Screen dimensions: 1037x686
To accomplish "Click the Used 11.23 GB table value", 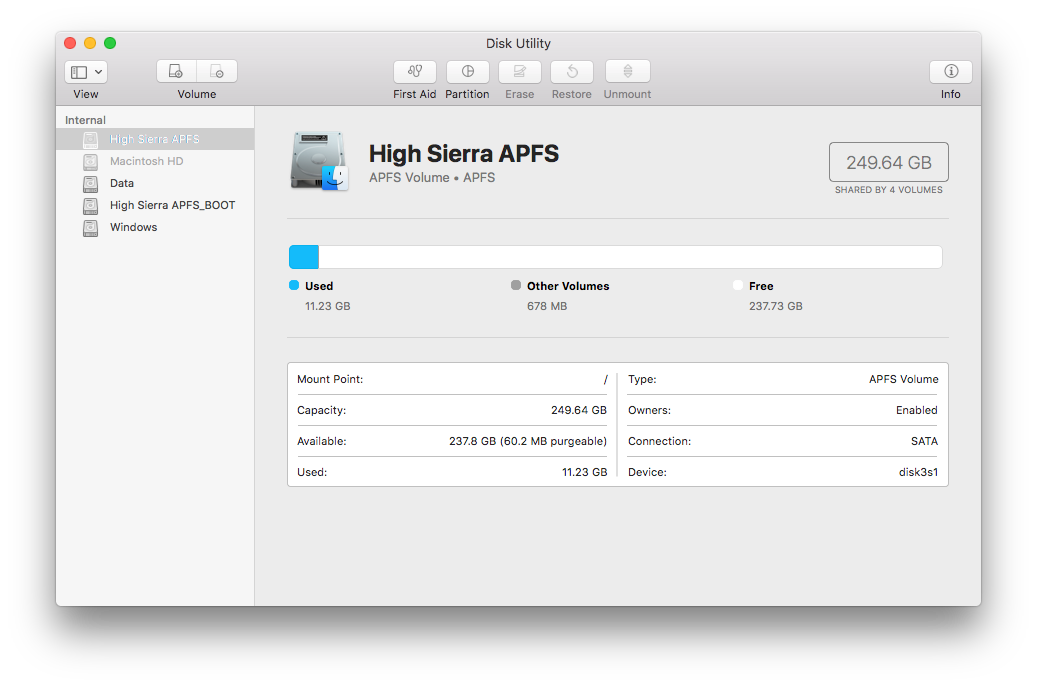I will [585, 472].
